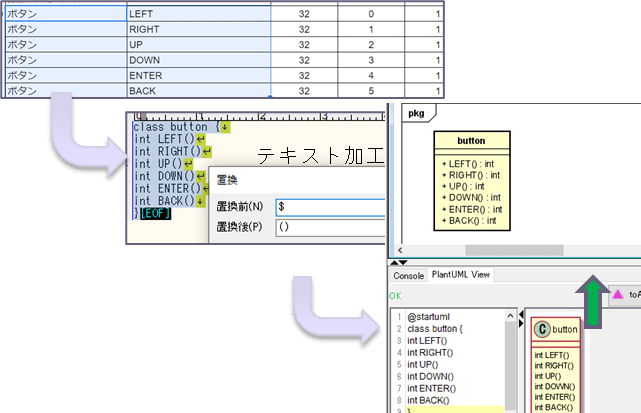The height and width of the screenshot is (413, 641).
Task: Click the 置換前 search input field
Action: (x=330, y=207)
